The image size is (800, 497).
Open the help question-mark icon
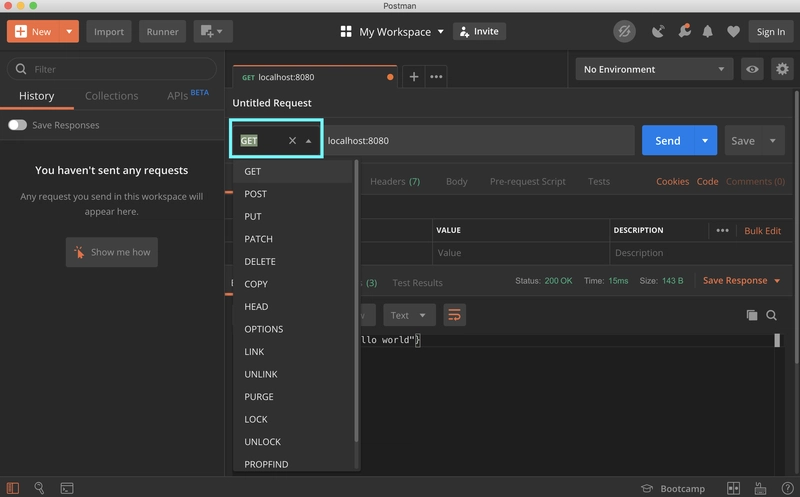(x=787, y=488)
